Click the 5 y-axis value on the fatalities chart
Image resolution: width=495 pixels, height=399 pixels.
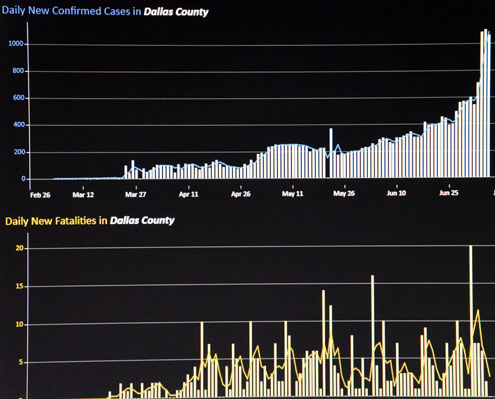pyautogui.click(x=21, y=362)
